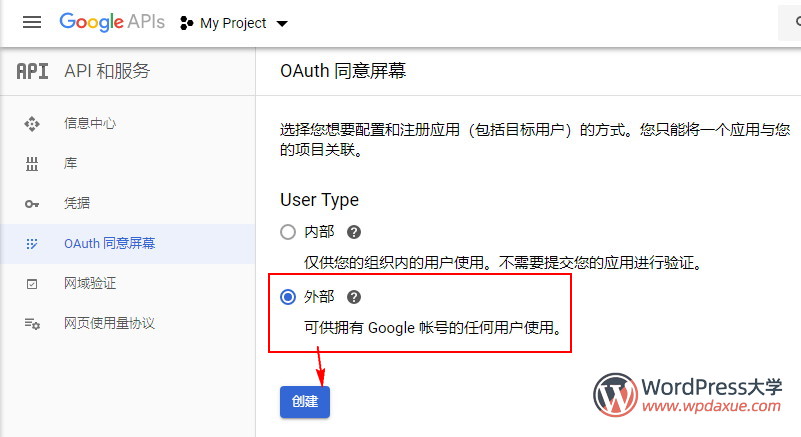Click the API 和服务 heading

coord(107,71)
